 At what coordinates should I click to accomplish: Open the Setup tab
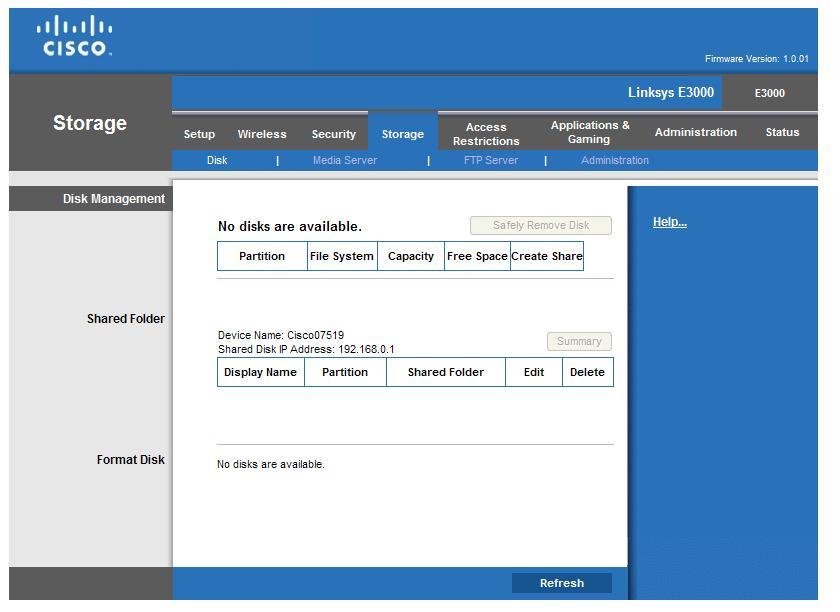(x=199, y=134)
